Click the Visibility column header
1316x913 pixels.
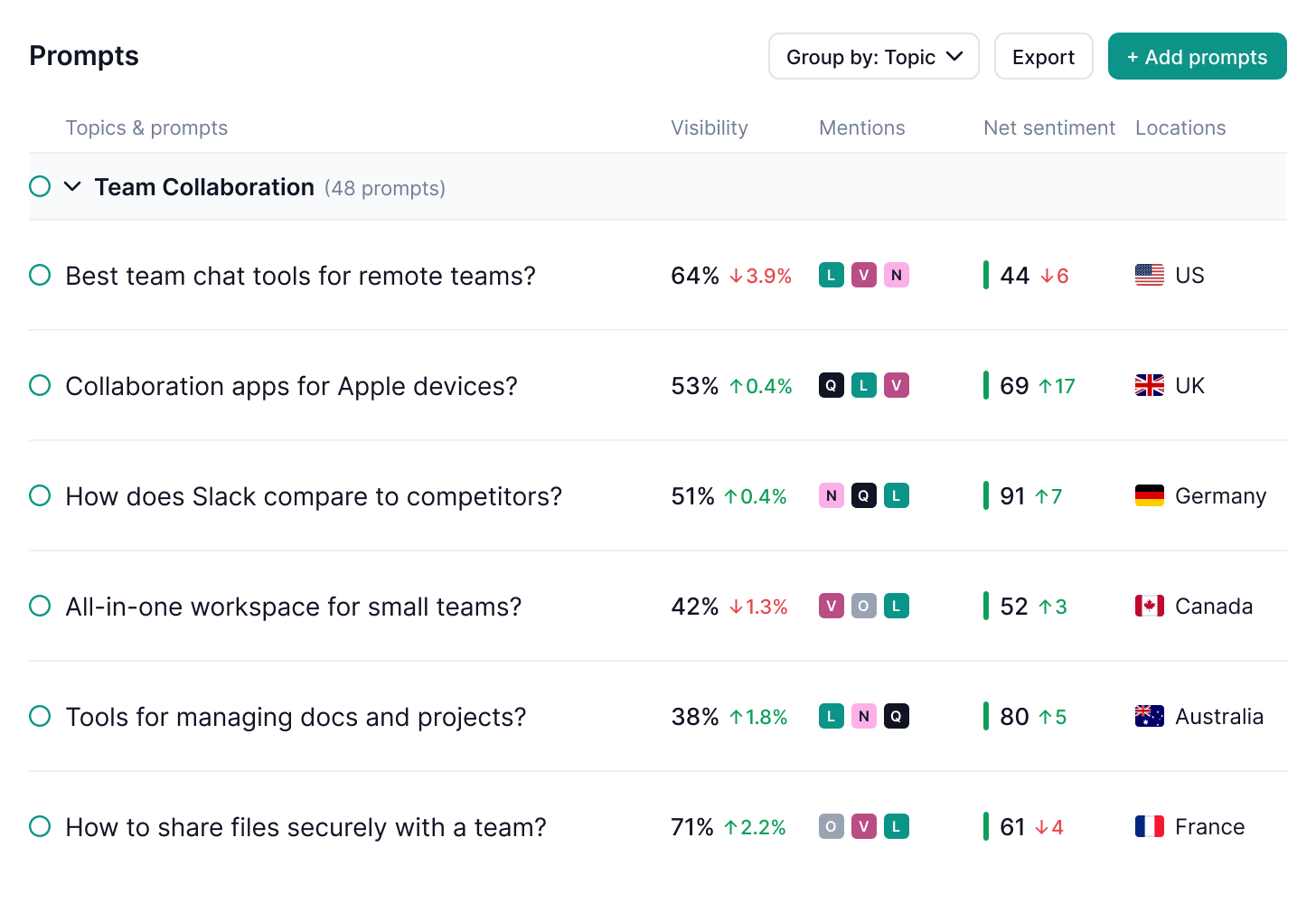710,127
